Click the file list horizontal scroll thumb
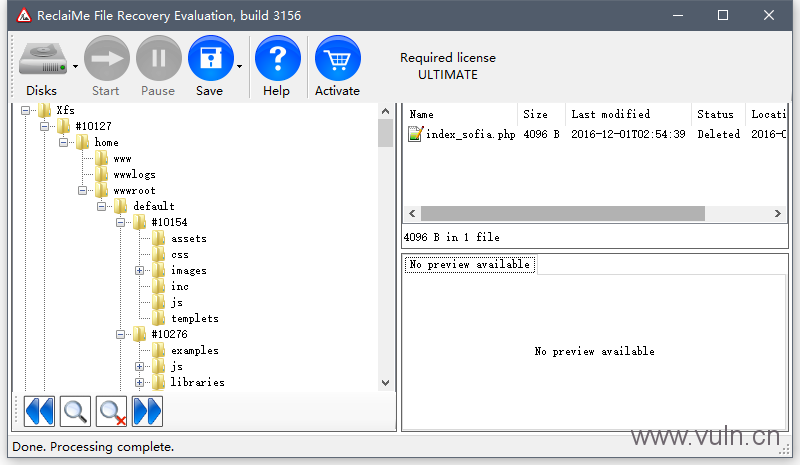This screenshot has width=800, height=465. pos(563,213)
